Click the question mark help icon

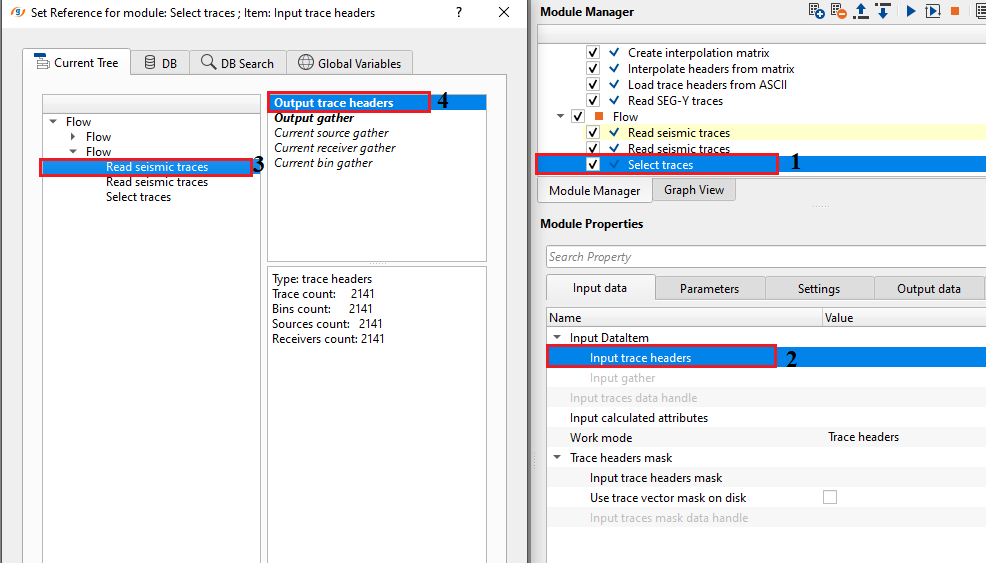(x=458, y=12)
